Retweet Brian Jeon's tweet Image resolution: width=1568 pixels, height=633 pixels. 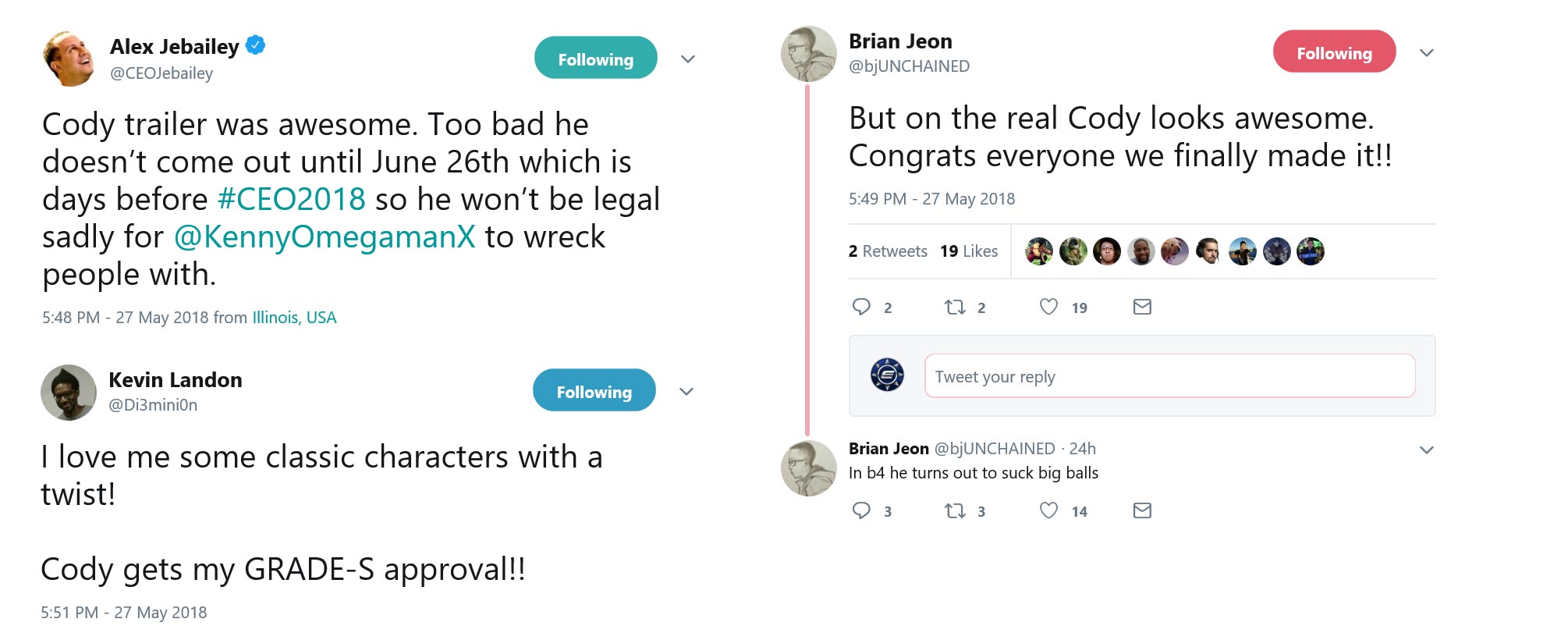coord(956,307)
